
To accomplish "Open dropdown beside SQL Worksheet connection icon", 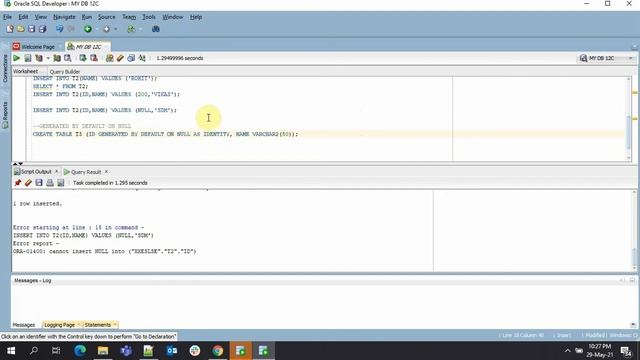I will tap(140, 29).
